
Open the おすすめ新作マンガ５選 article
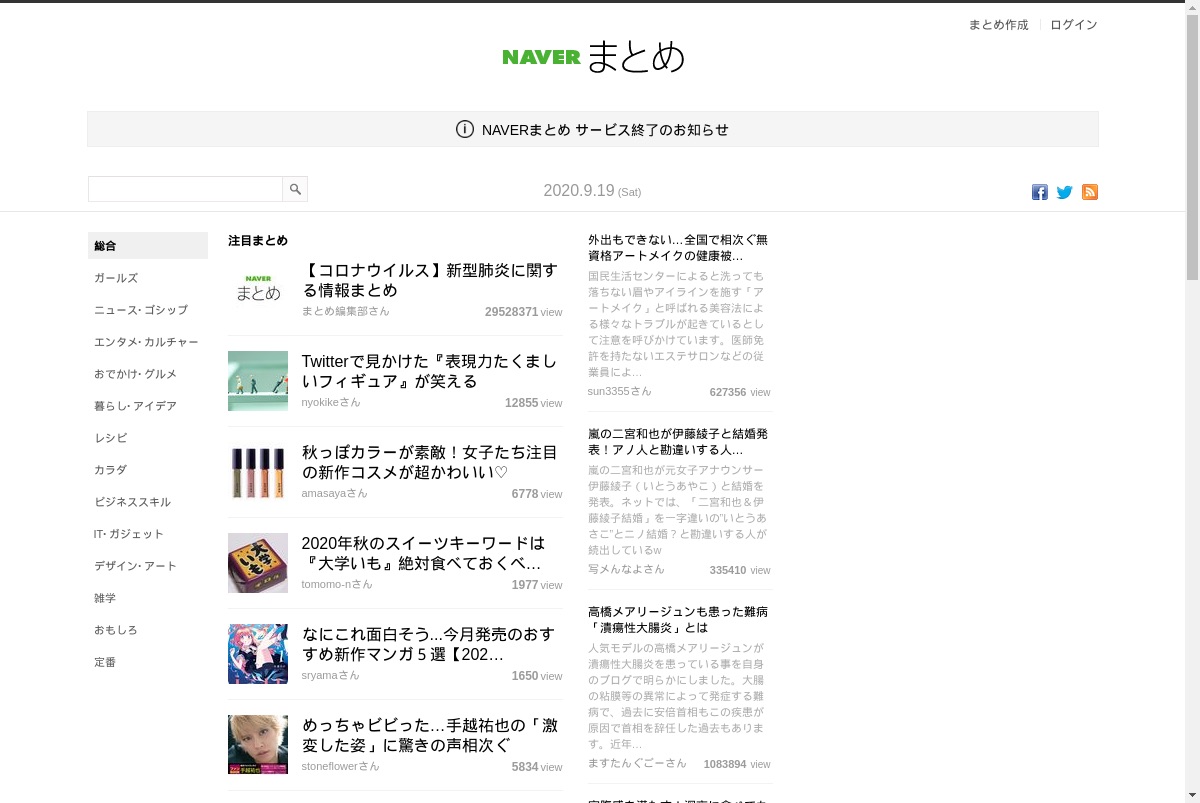pyautogui.click(x=430, y=644)
